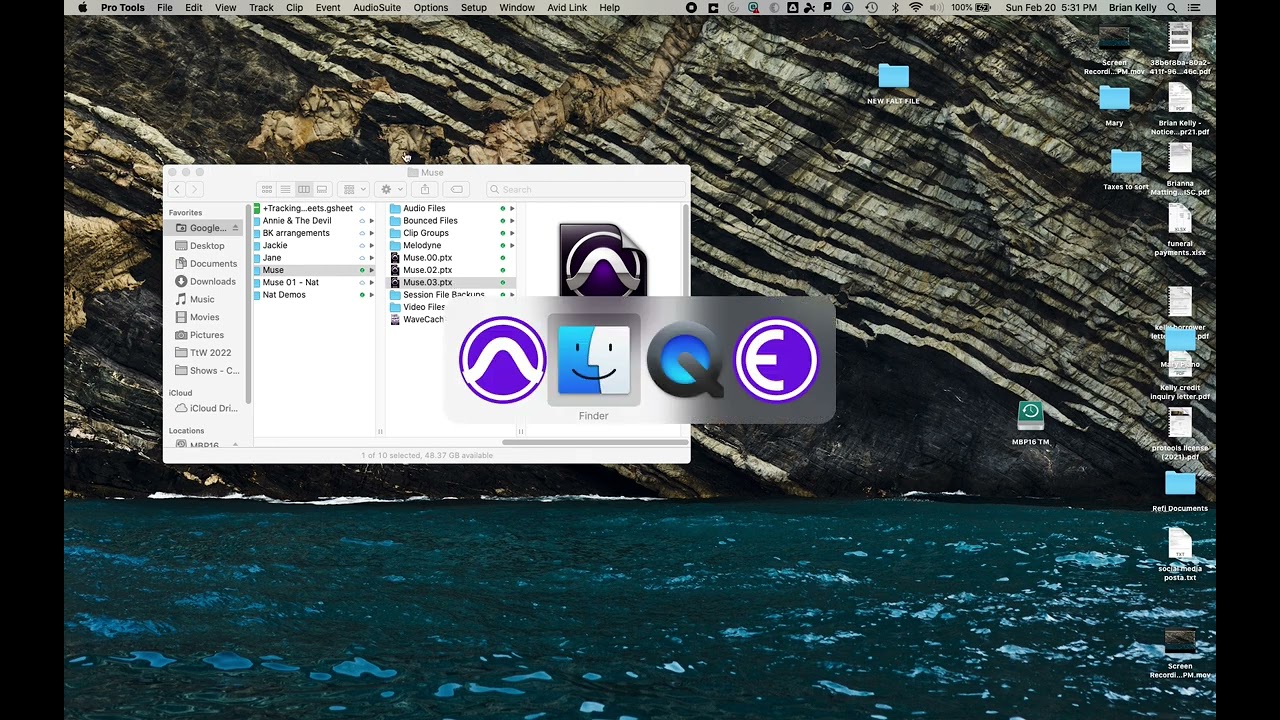Open Time Machine menu bar icon
1280x720 pixels.
pos(871,7)
